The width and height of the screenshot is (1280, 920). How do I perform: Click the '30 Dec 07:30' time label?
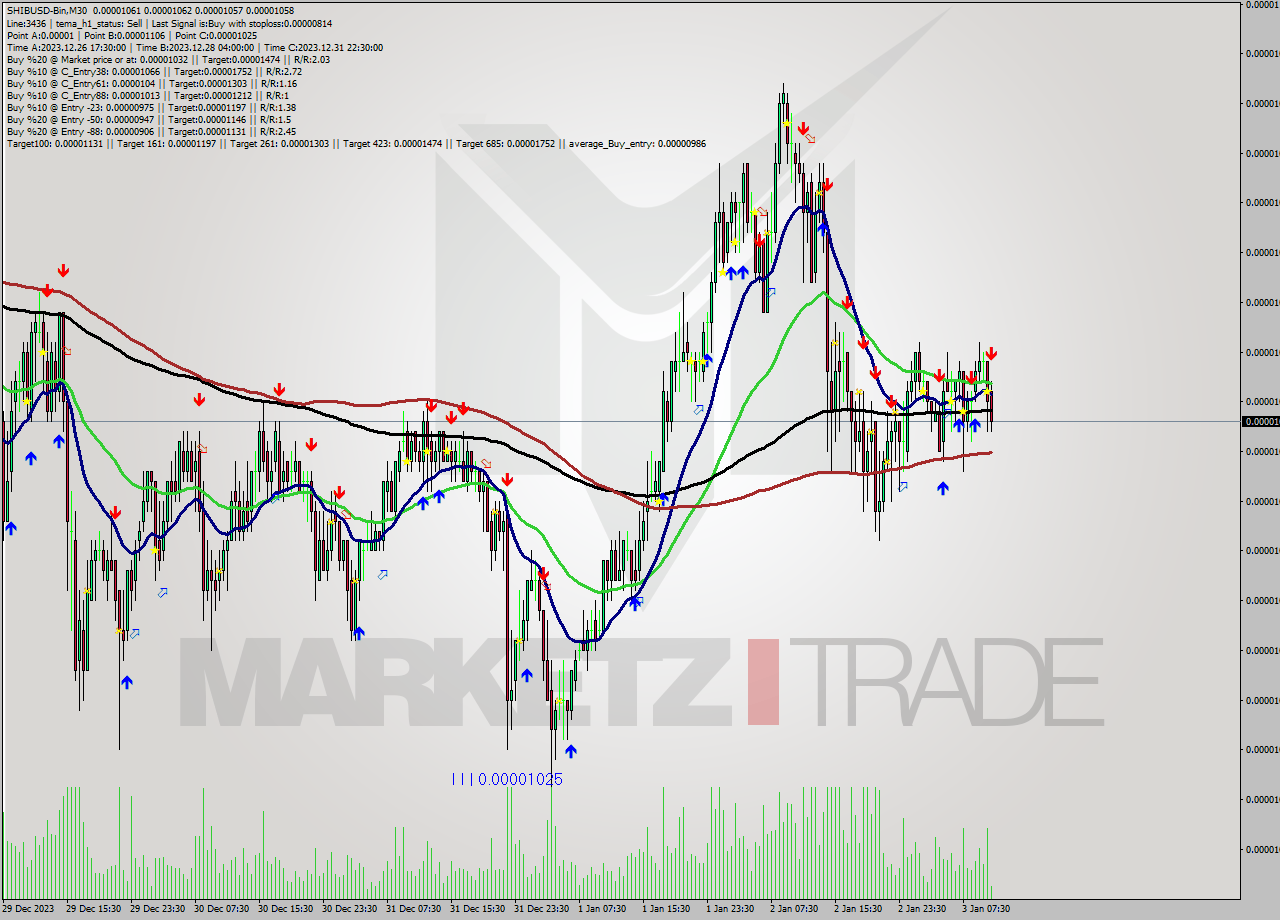222,909
